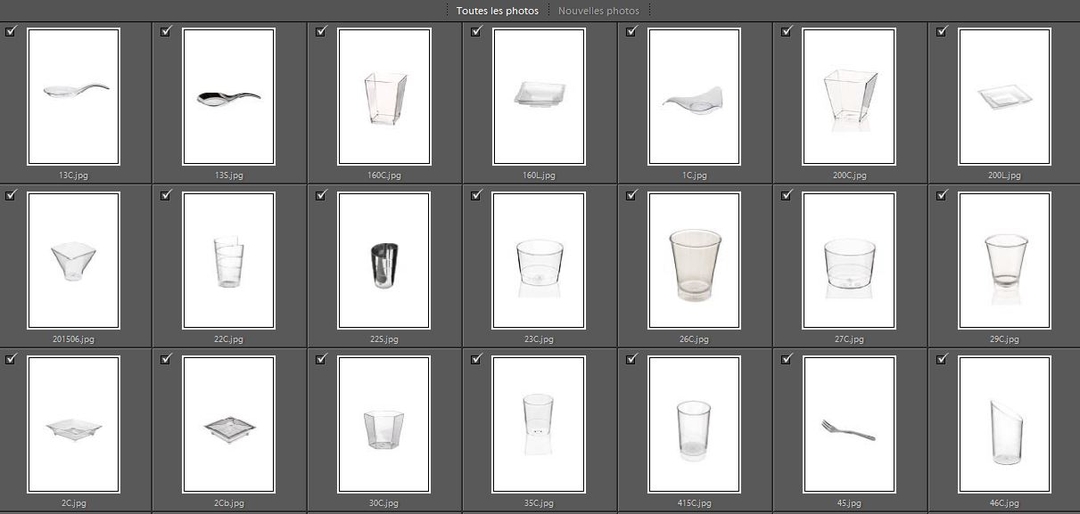
Task: Choose the 2Cb.jpg dark plate thumbnail
Action: pos(229,424)
